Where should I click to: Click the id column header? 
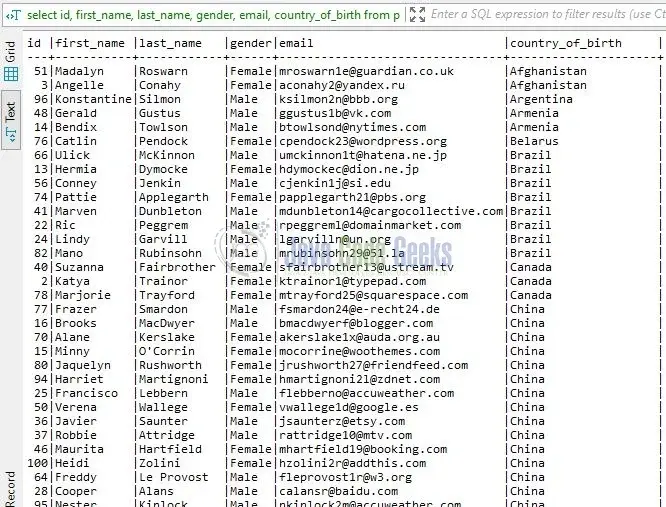pyautogui.click(x=34, y=43)
